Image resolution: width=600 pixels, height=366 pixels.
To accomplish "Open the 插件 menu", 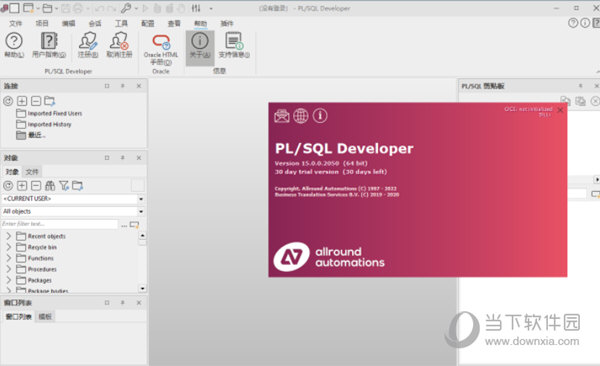I will 227,23.
